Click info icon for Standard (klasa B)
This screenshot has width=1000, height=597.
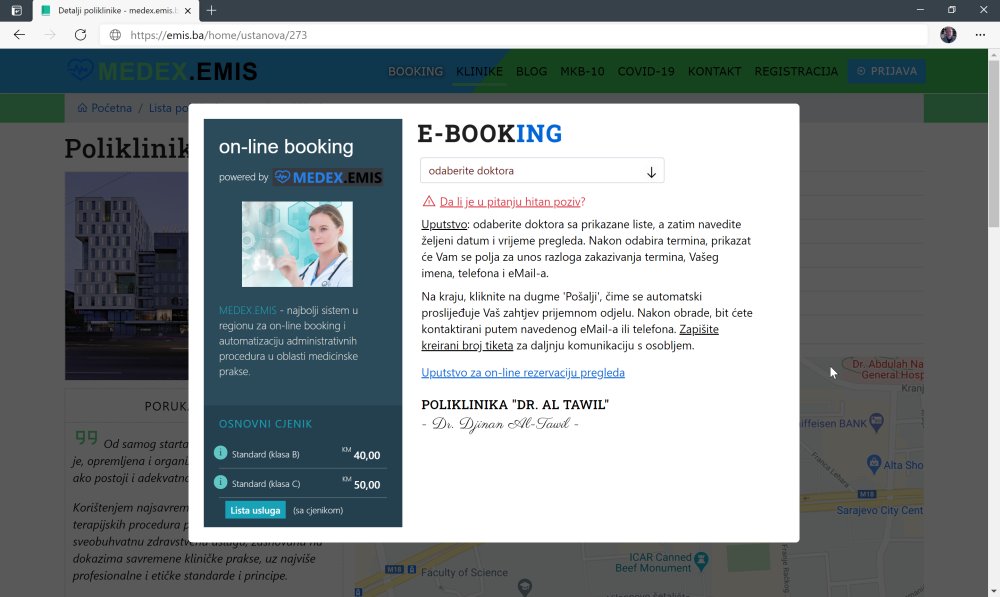click(x=220, y=453)
